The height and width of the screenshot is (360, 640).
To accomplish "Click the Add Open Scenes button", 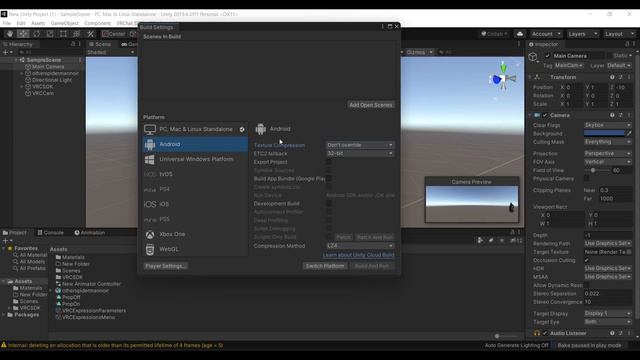I will pos(371,105).
